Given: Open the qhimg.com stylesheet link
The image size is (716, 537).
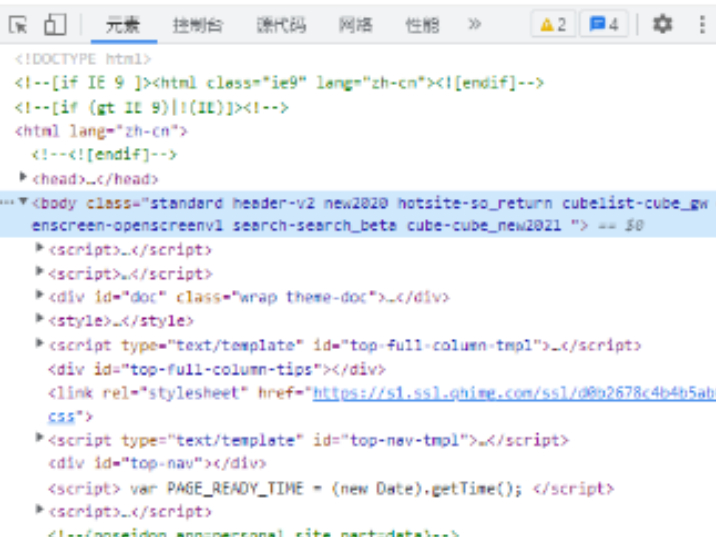Looking at the screenshot, I should coord(514,393).
